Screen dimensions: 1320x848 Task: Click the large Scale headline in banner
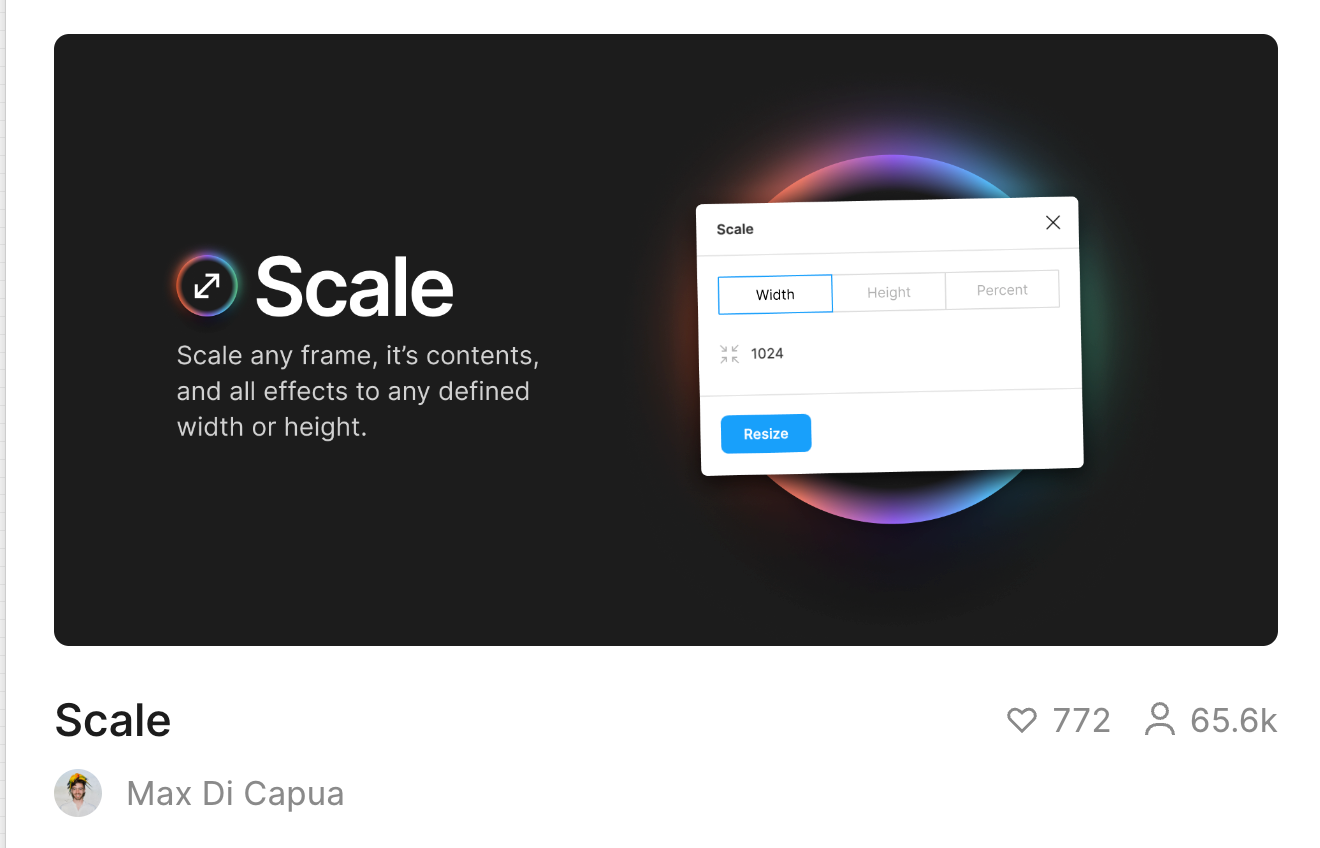click(355, 286)
